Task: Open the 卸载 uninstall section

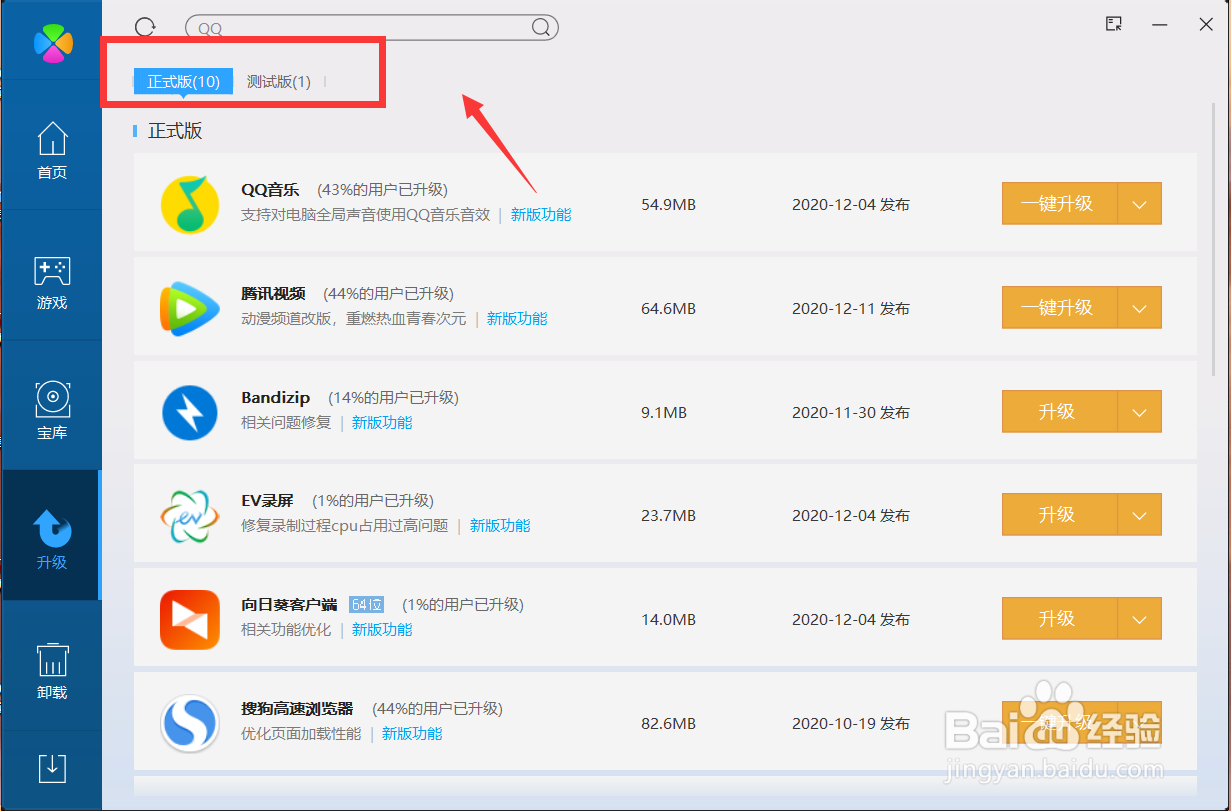Action: (51, 664)
